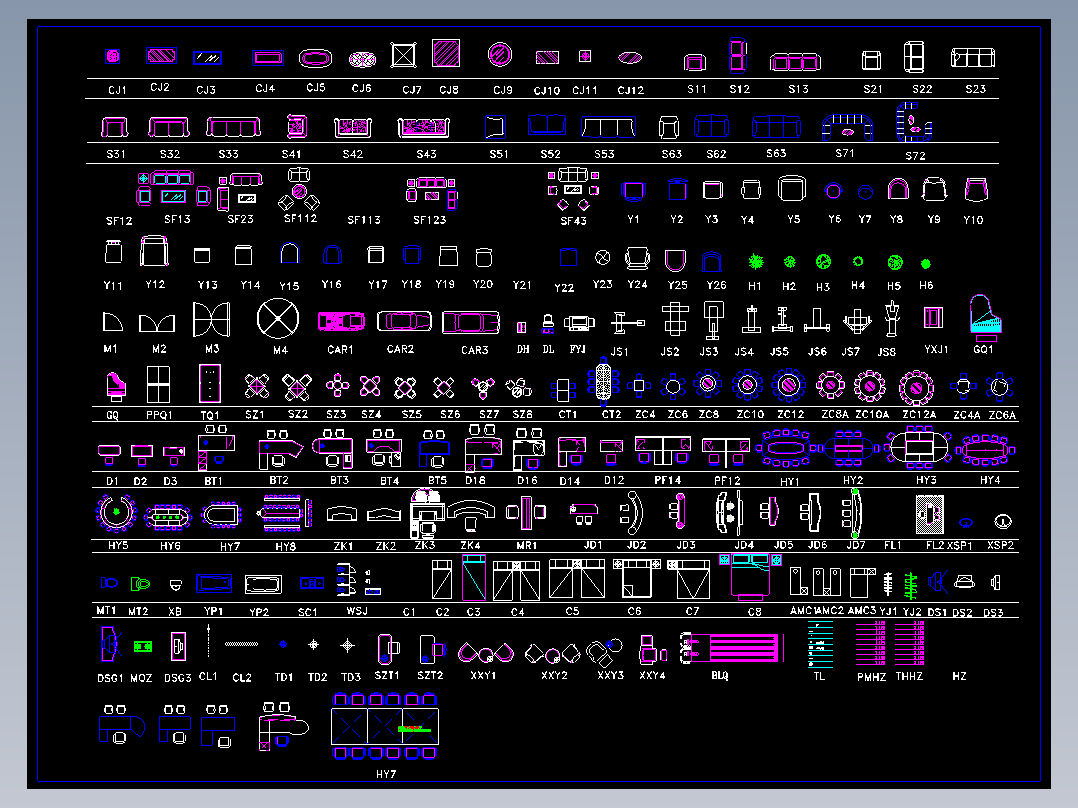Pick the TL cyan staircase symbol

click(x=820, y=644)
